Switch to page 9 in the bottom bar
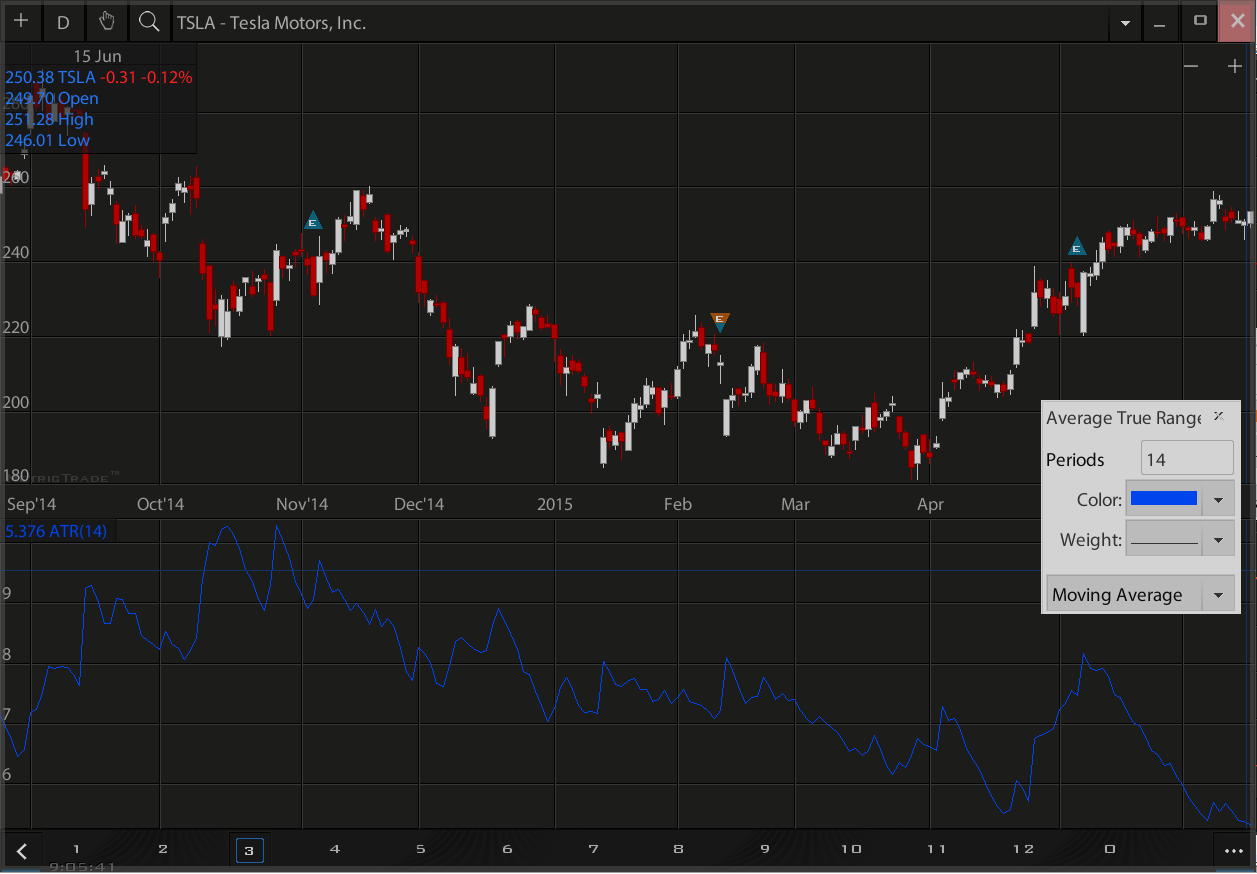The width and height of the screenshot is (1257, 874). click(765, 849)
